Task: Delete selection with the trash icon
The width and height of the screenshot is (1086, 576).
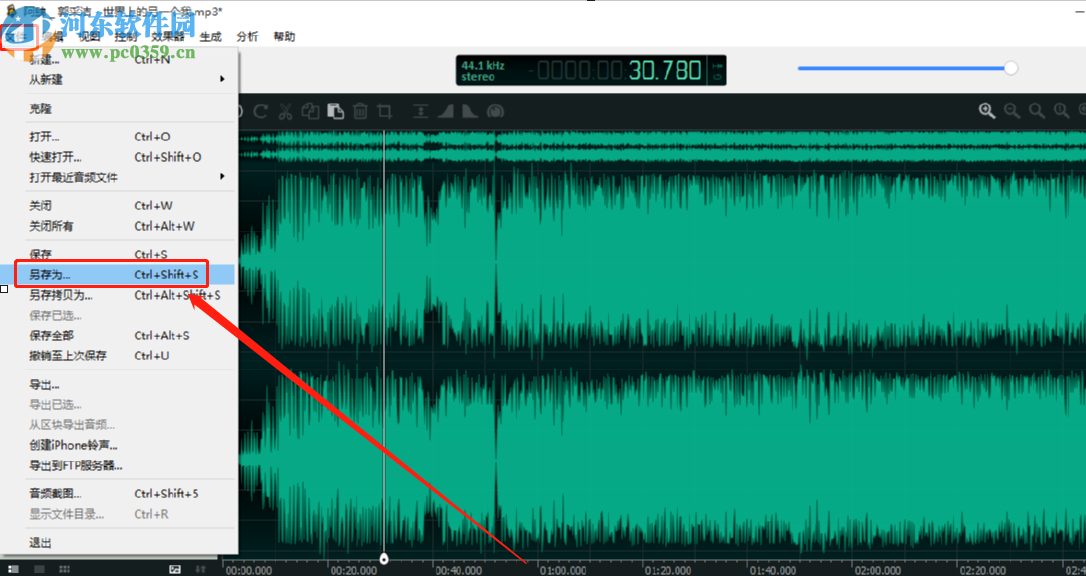Action: click(360, 111)
